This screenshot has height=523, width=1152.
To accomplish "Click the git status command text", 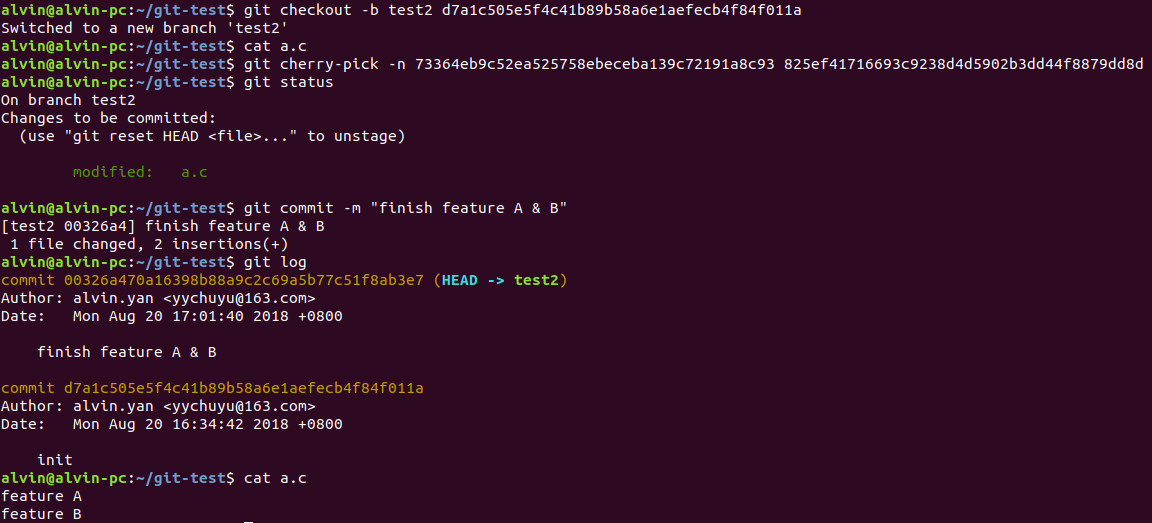I will click(288, 82).
